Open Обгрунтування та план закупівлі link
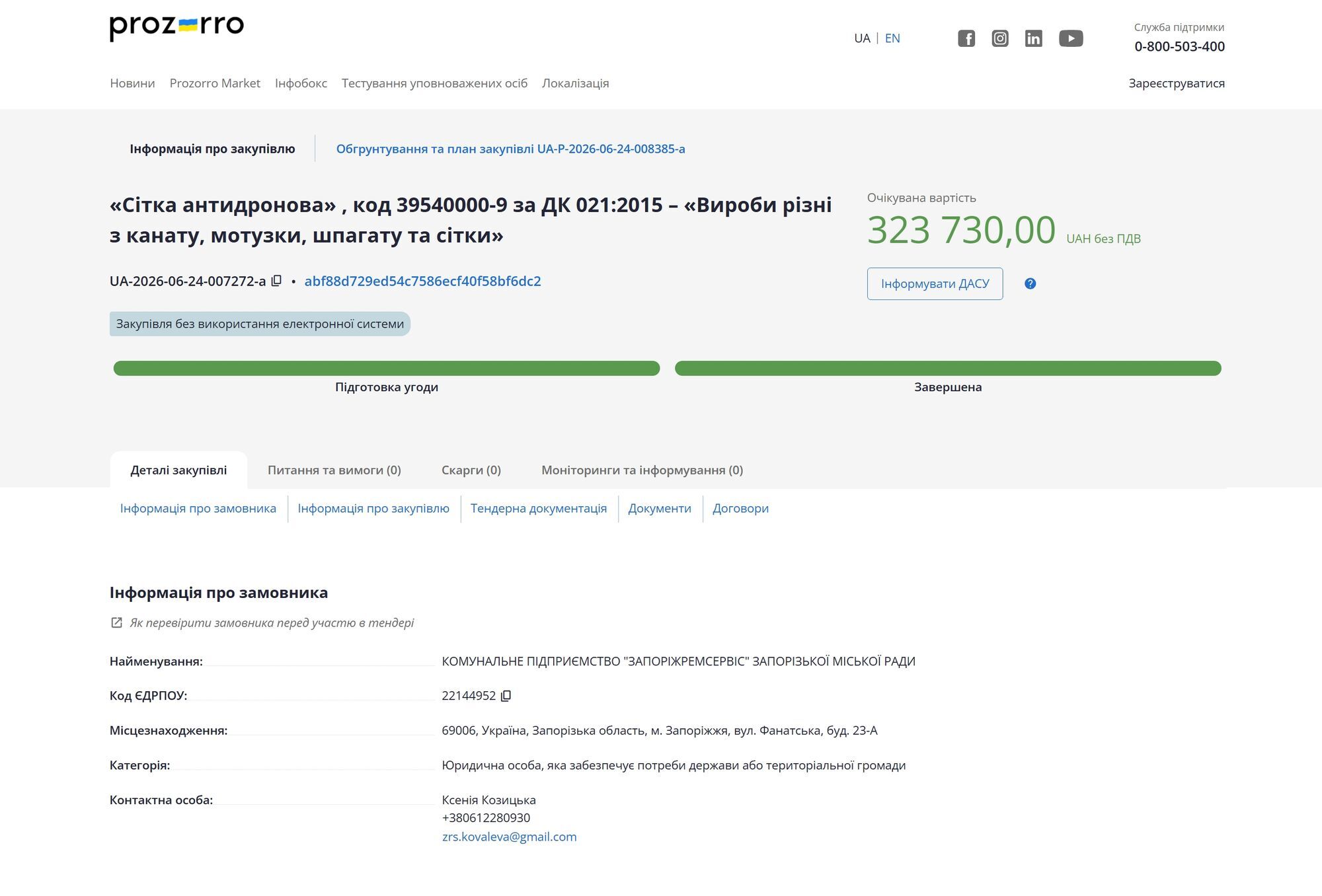 point(510,149)
